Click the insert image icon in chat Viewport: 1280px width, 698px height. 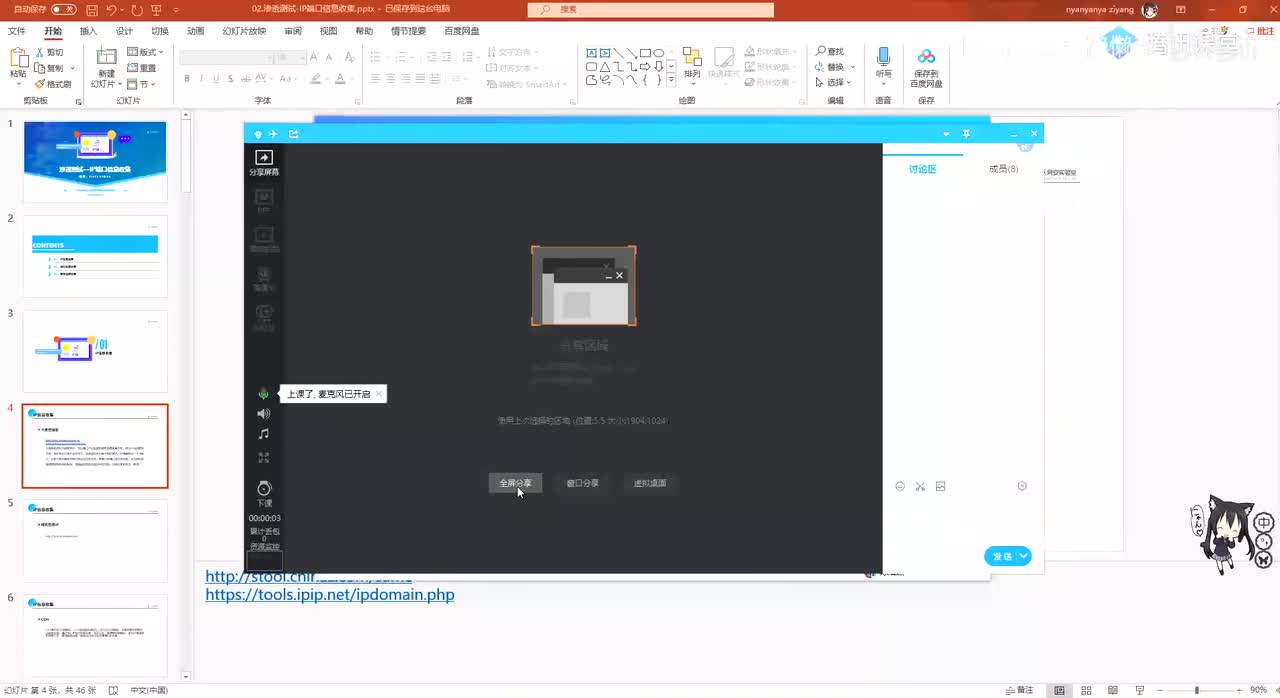pyautogui.click(x=940, y=486)
